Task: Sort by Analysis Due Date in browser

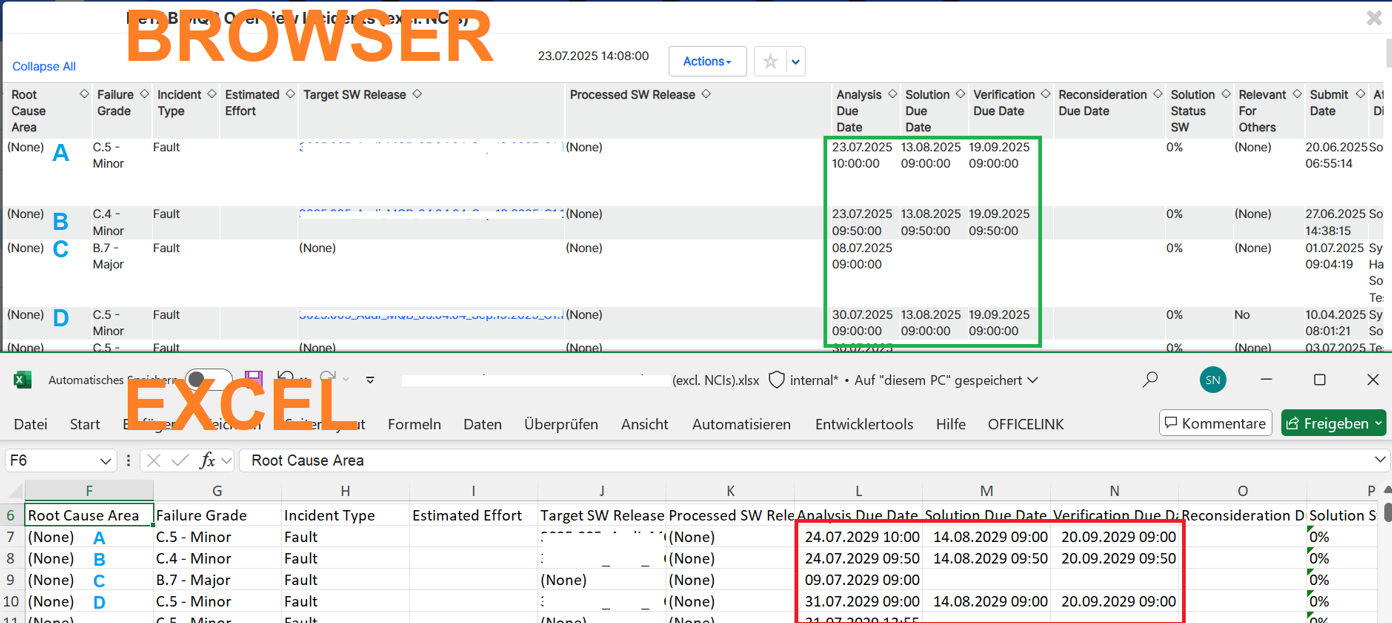Action: pos(892,94)
